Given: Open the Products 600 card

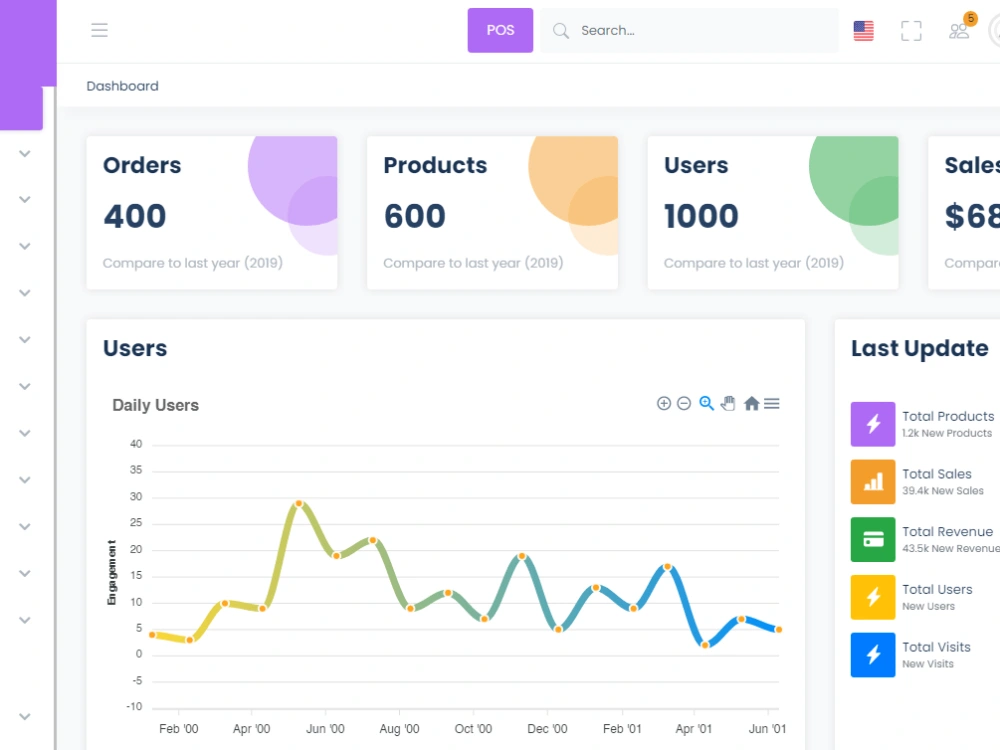Looking at the screenshot, I should click(492, 212).
